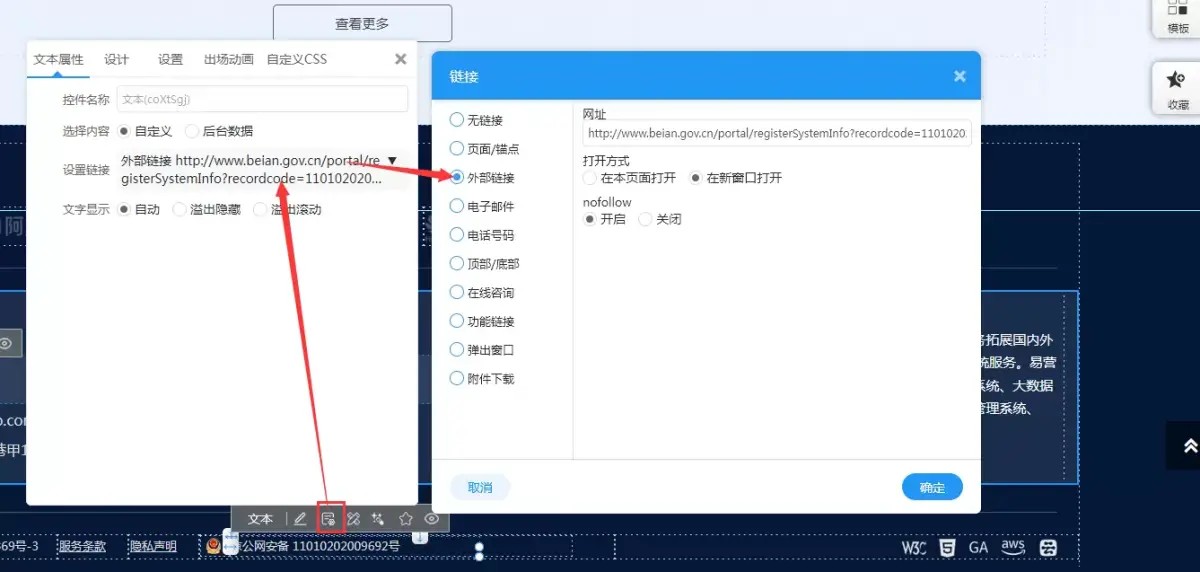Viewport: 1200px width, 572px height.
Task: Click the 确定 confirm button
Action: tap(932, 487)
